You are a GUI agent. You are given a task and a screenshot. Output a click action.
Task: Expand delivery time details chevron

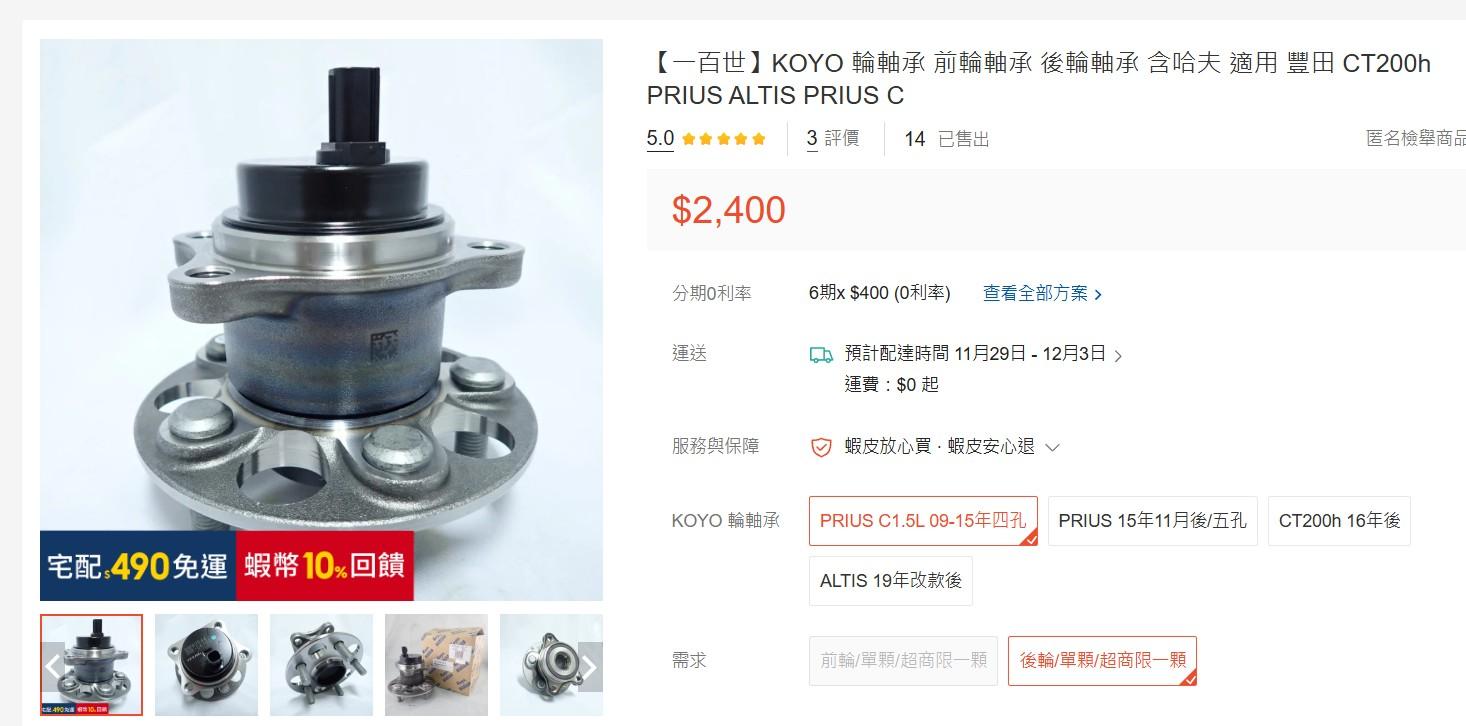[x=1118, y=355]
